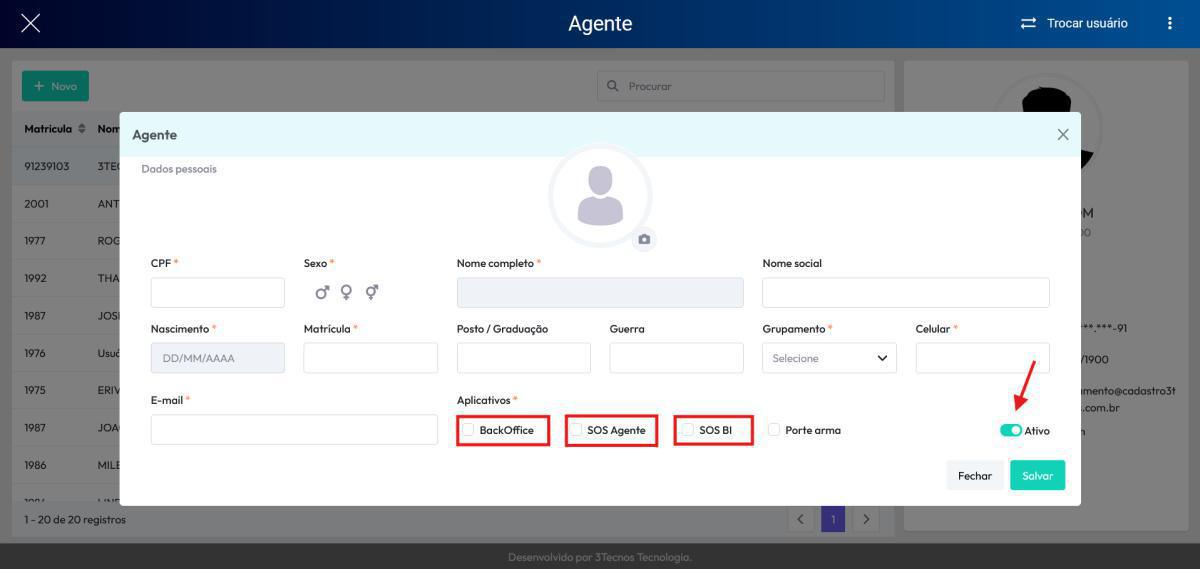This screenshot has height=569, width=1200.
Task: Click the search magnifier icon
Action: (x=613, y=86)
